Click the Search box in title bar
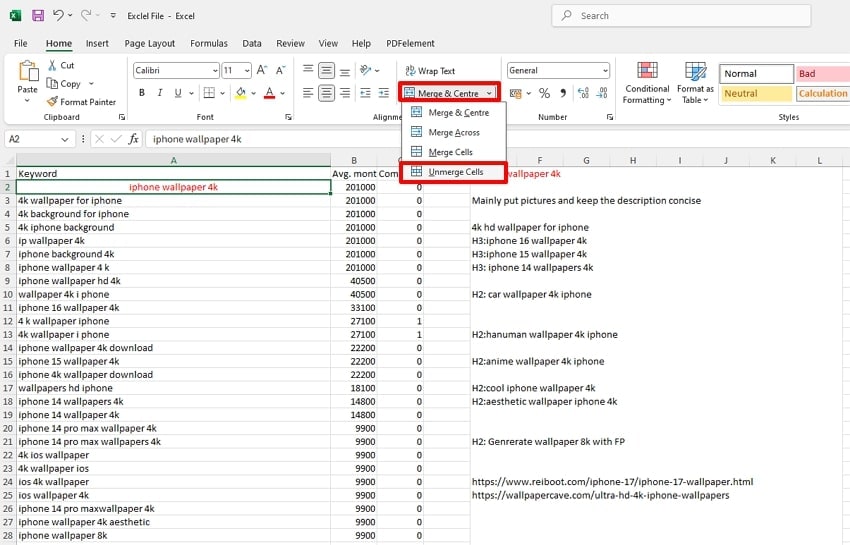 click(681, 16)
